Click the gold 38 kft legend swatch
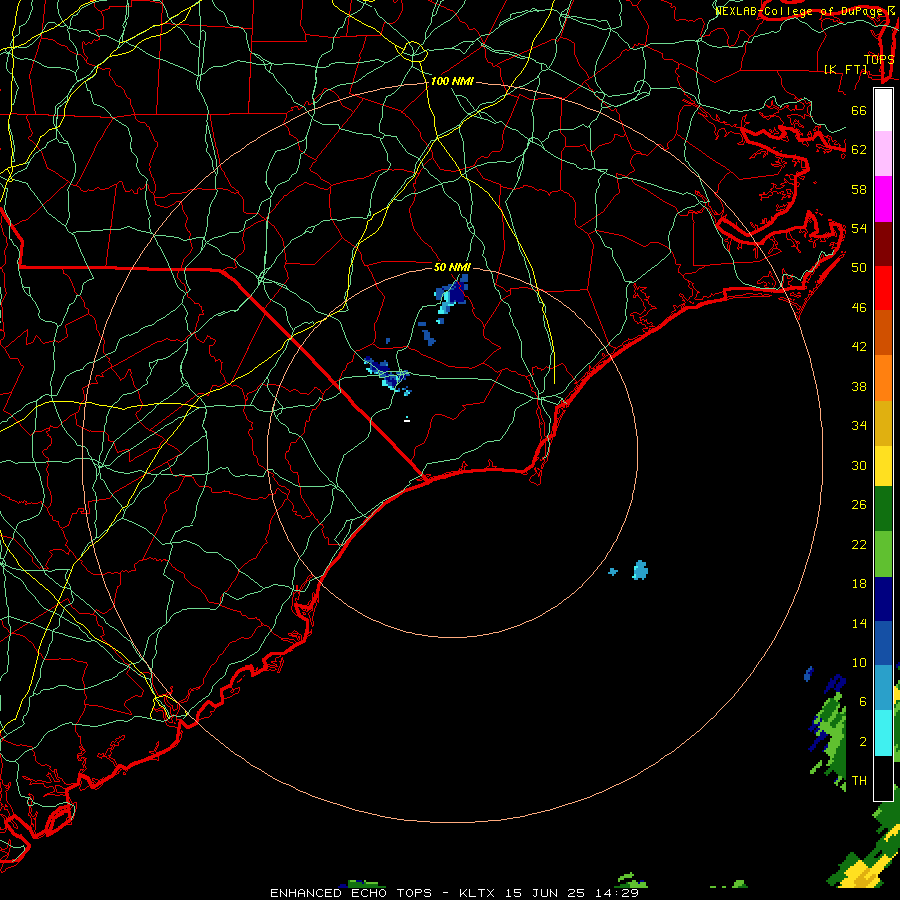Image resolution: width=900 pixels, height=900 pixels. (883, 423)
